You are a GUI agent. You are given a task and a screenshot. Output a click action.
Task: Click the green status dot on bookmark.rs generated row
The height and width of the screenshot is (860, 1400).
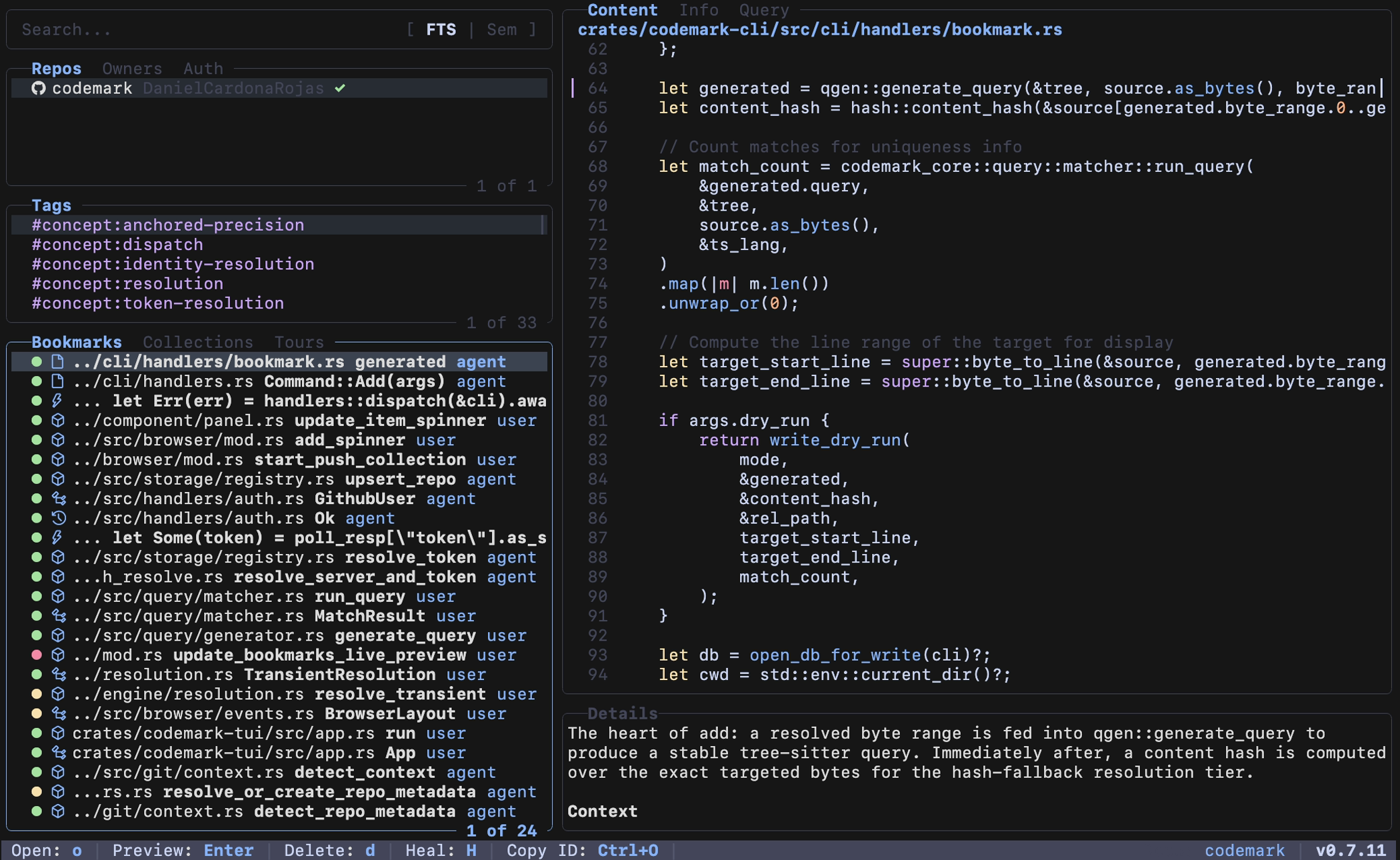(x=37, y=361)
